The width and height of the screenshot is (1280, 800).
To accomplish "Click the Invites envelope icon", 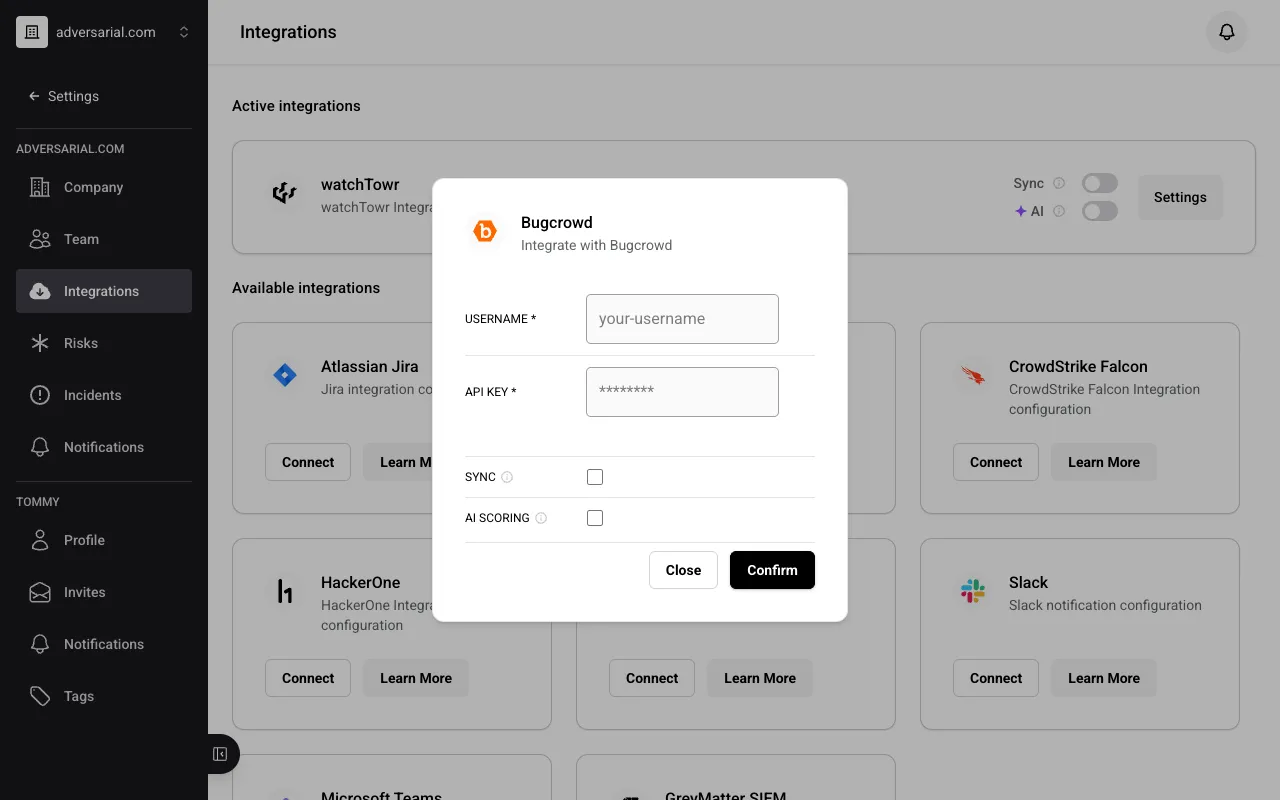I will tap(40, 592).
